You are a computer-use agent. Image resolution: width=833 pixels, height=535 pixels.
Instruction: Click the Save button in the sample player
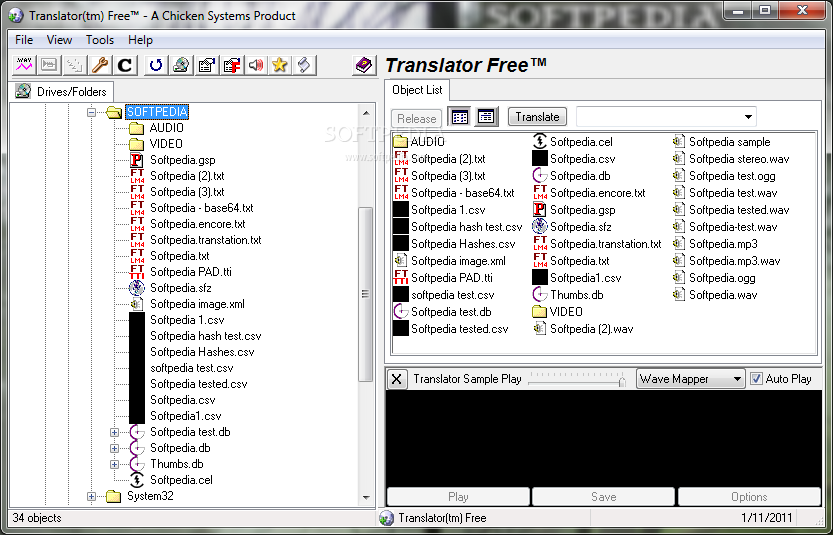604,497
